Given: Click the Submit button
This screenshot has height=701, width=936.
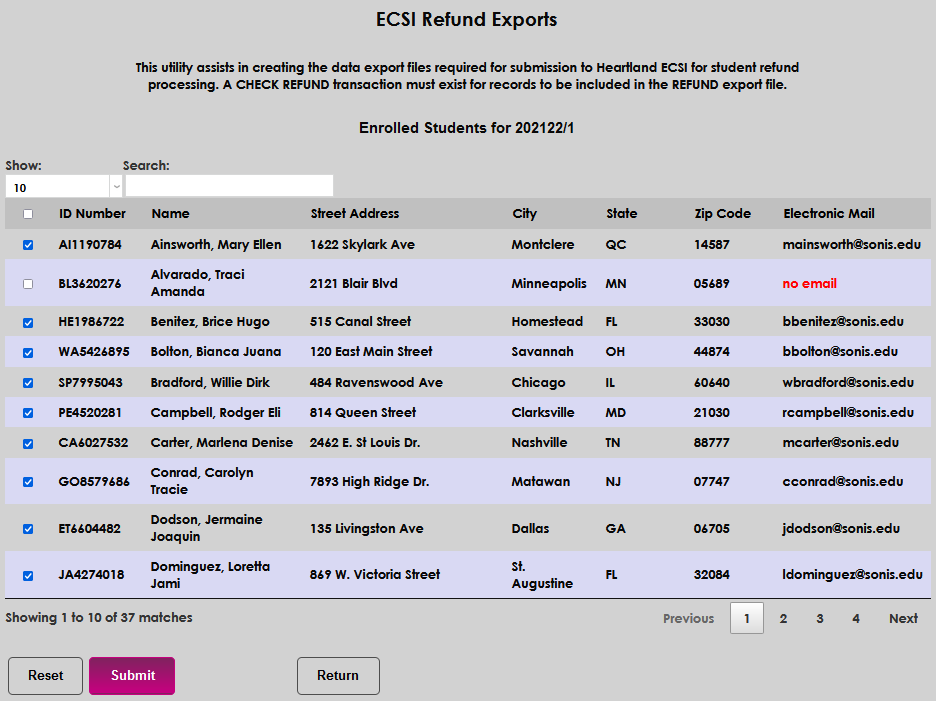Looking at the screenshot, I should coord(131,676).
